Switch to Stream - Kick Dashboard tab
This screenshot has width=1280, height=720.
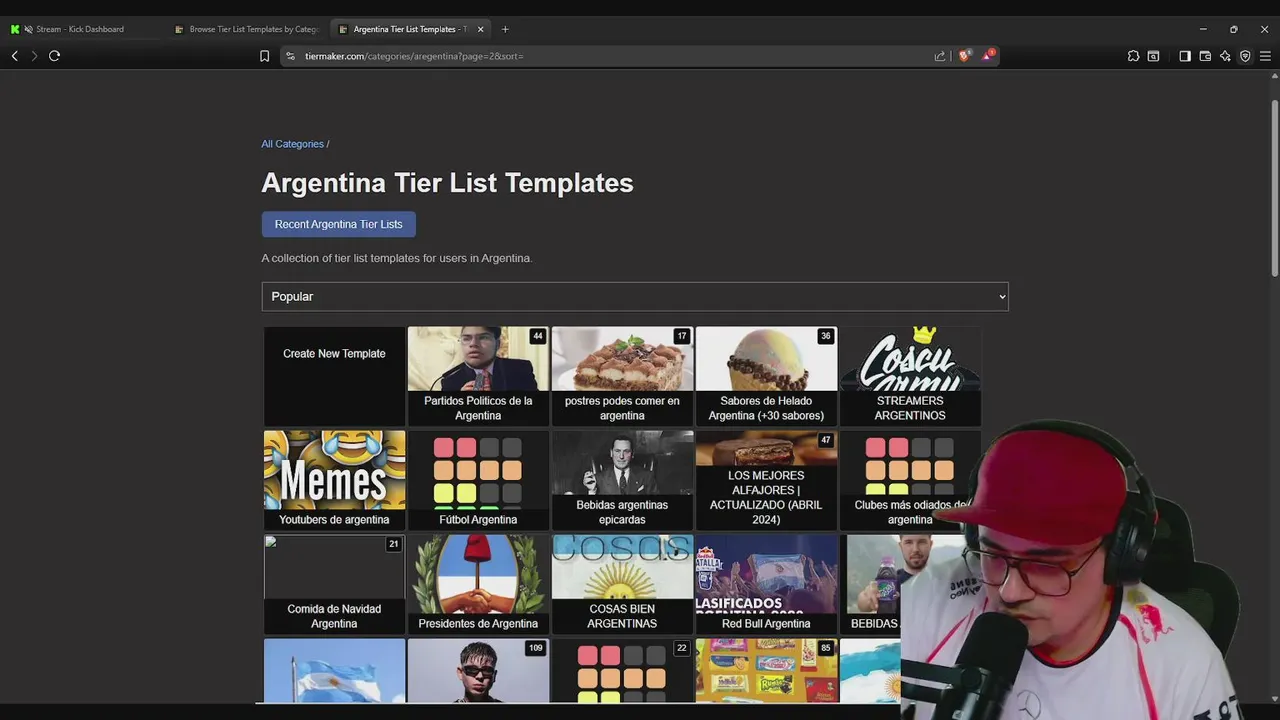coord(81,29)
